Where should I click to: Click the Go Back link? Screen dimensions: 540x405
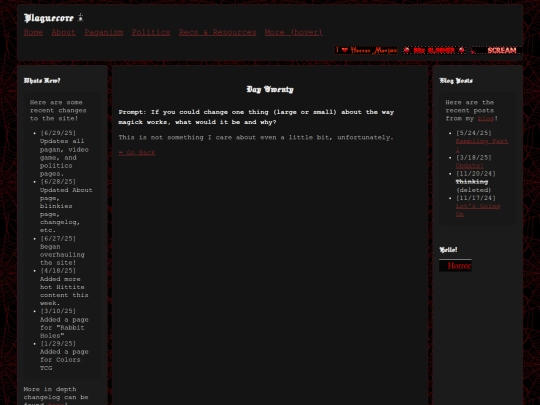137,153
